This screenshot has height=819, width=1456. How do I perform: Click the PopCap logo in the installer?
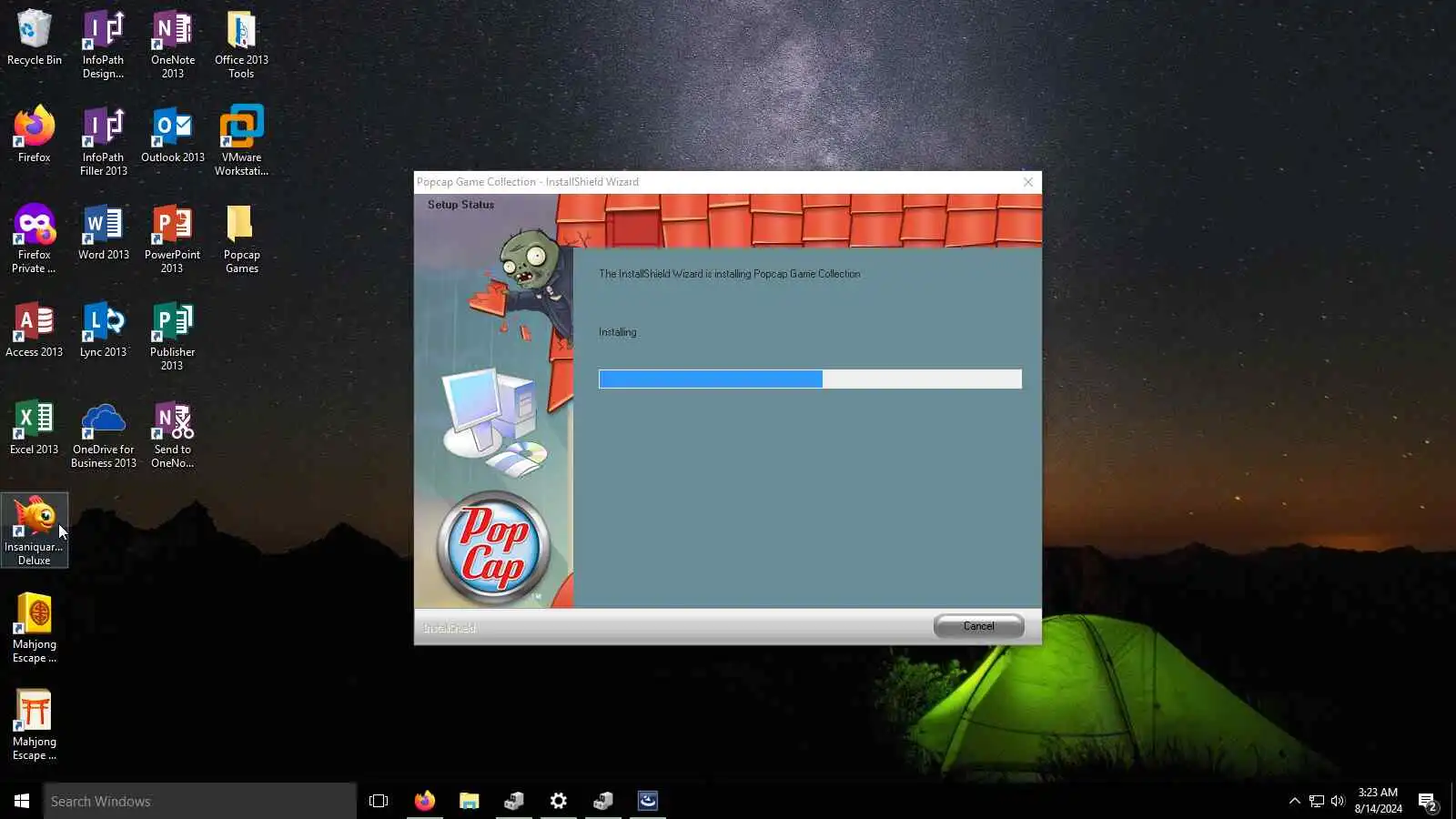[493, 548]
